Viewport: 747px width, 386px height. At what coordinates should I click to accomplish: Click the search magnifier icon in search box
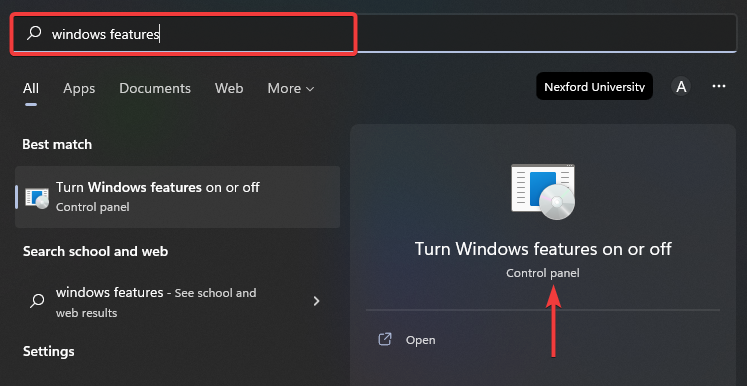(34, 33)
